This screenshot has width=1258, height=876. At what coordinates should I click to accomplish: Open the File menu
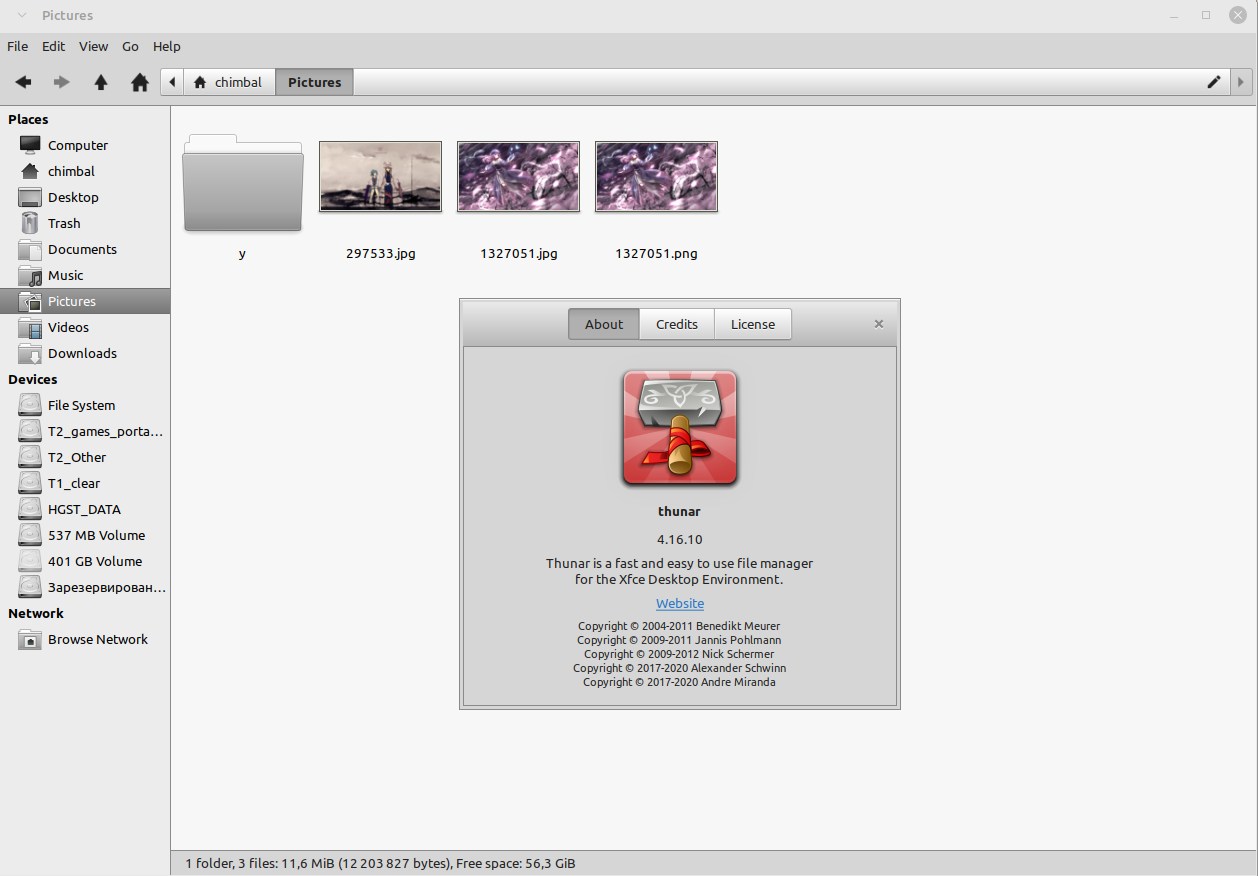[17, 46]
